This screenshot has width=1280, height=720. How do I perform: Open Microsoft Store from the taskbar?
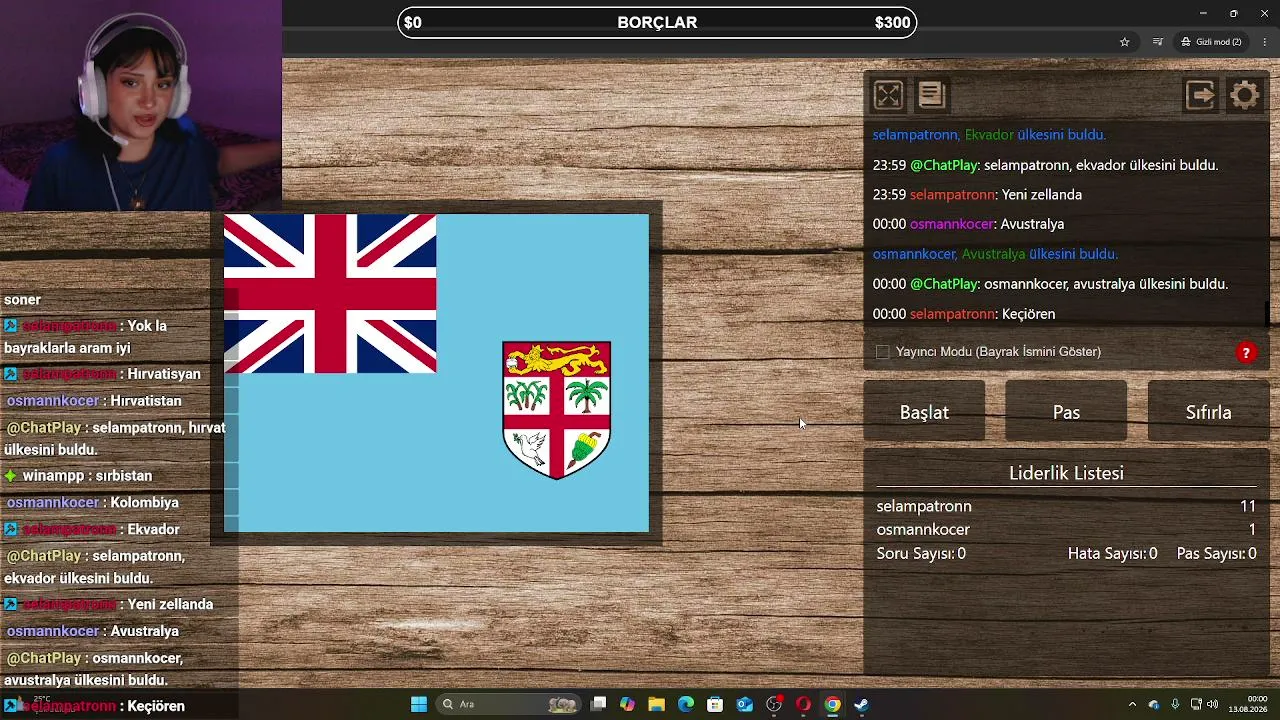(x=715, y=705)
